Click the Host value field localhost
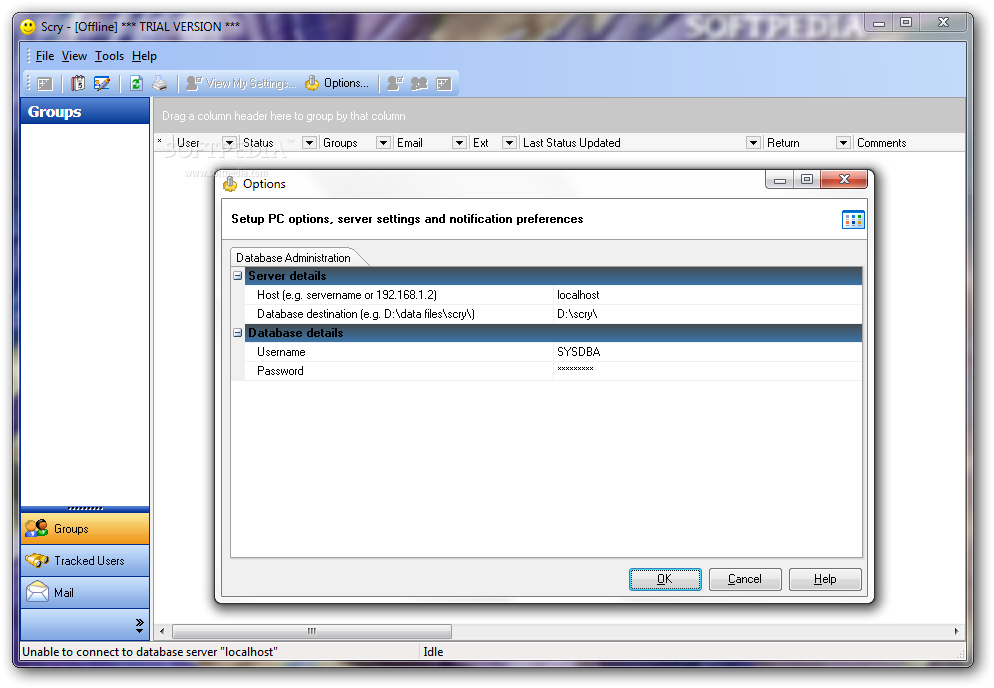Viewport: 994px width, 688px height. point(707,295)
